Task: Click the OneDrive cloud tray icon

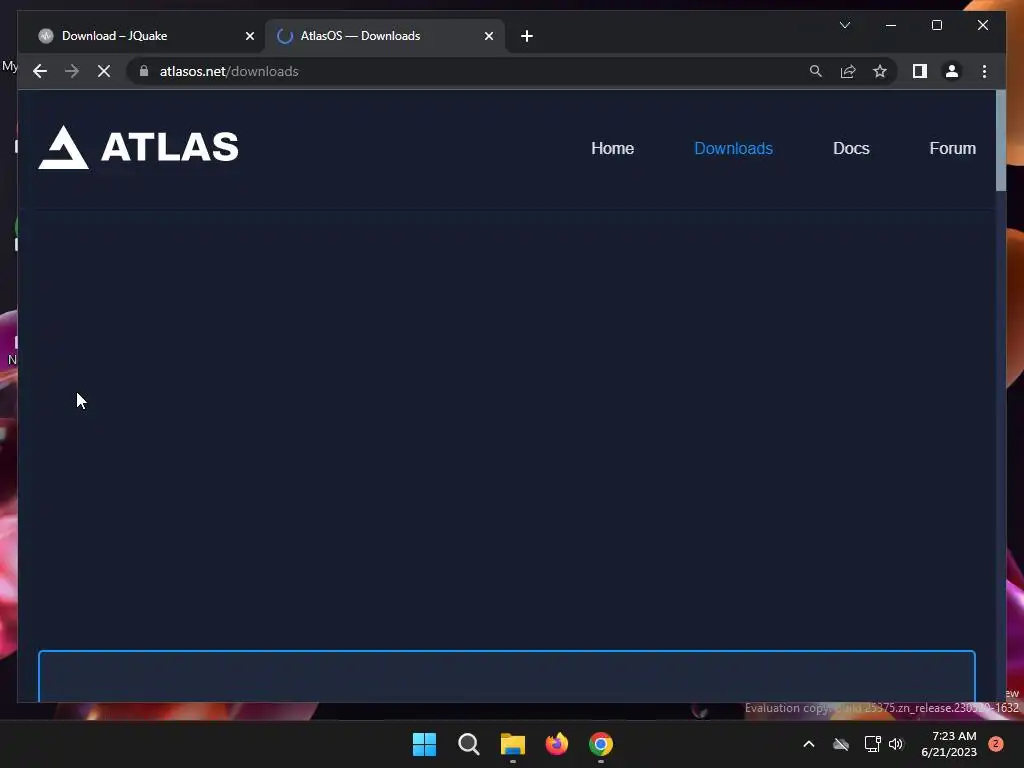Action: pos(841,744)
